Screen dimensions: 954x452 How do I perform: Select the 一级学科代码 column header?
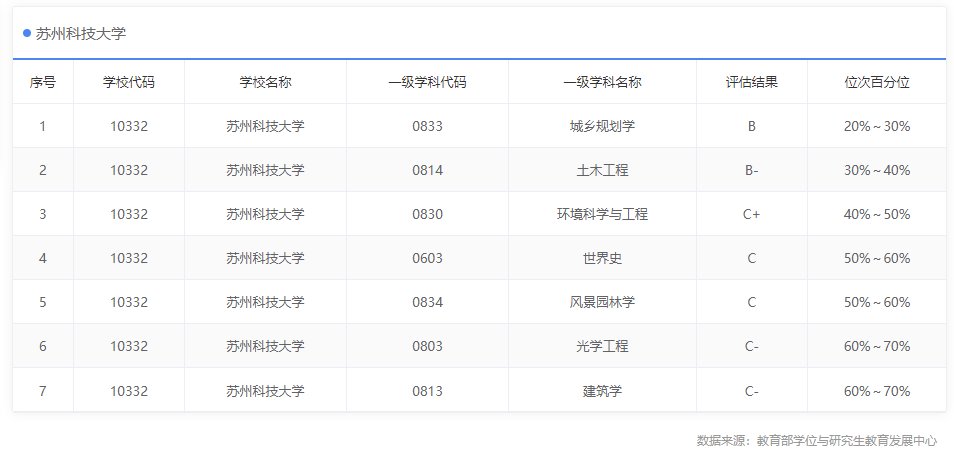pos(427,82)
